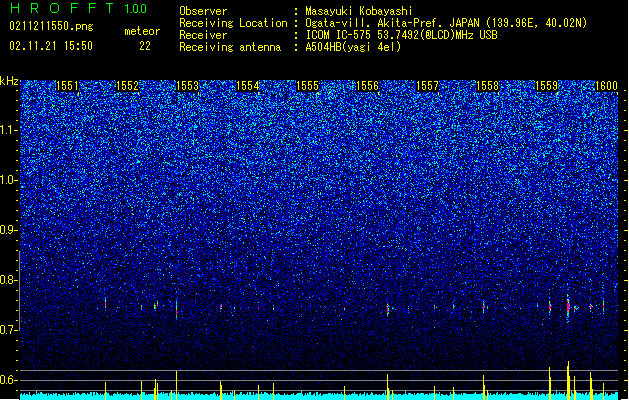Click the 1552 time marker
This screenshot has width=629, height=400.
pos(127,86)
